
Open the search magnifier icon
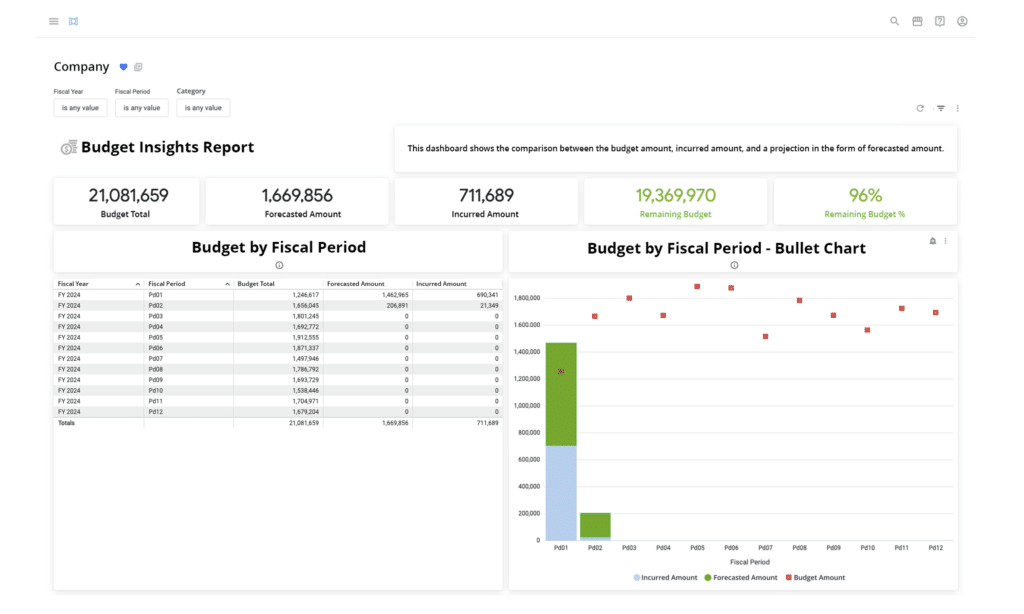click(895, 21)
